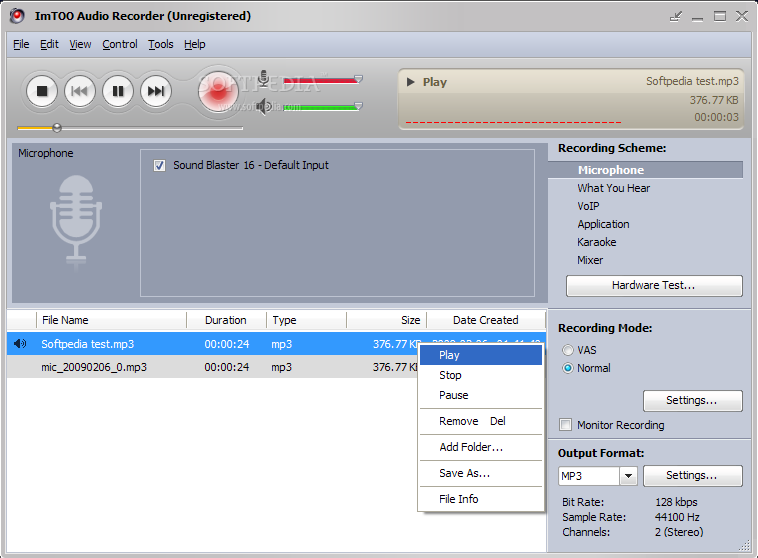The height and width of the screenshot is (558, 758).
Task: Enable Monitor Recording checkbox
Action: click(x=565, y=425)
